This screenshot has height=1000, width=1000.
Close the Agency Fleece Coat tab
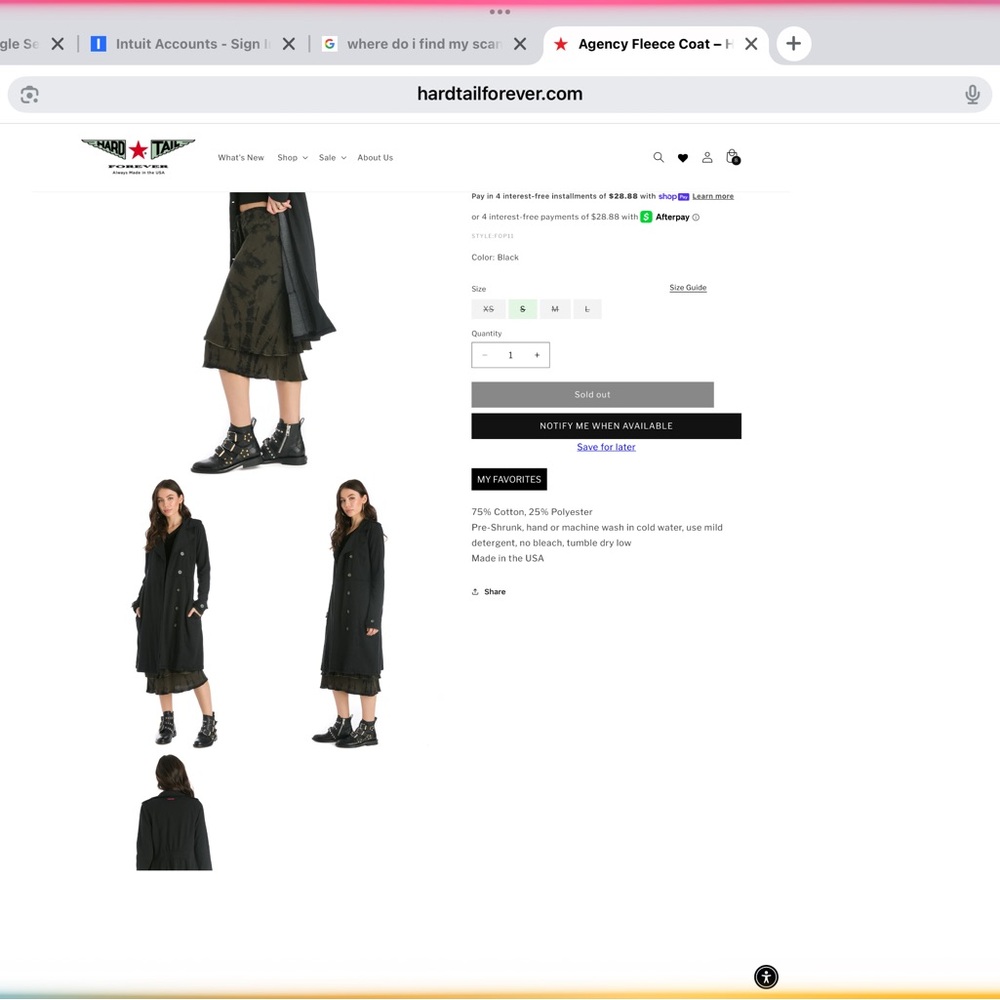(751, 43)
